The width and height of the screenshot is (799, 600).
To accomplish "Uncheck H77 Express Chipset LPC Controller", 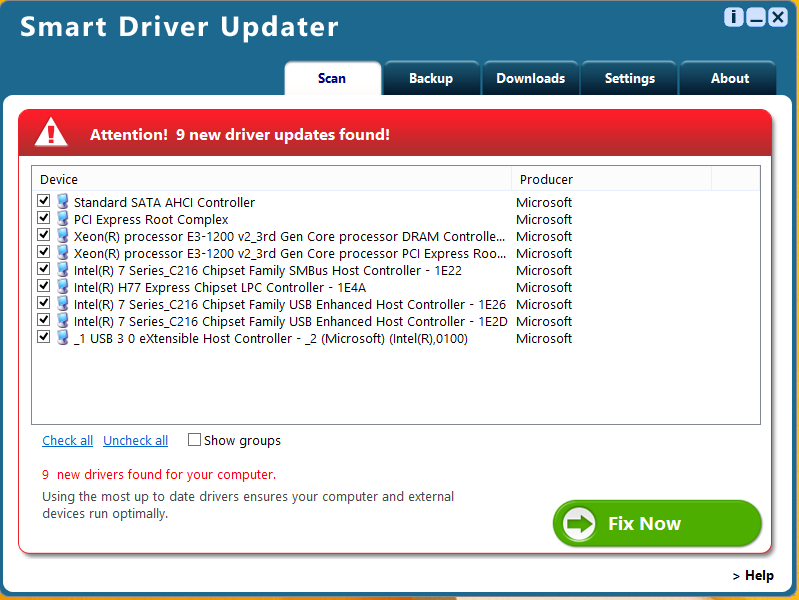I will click(43, 285).
